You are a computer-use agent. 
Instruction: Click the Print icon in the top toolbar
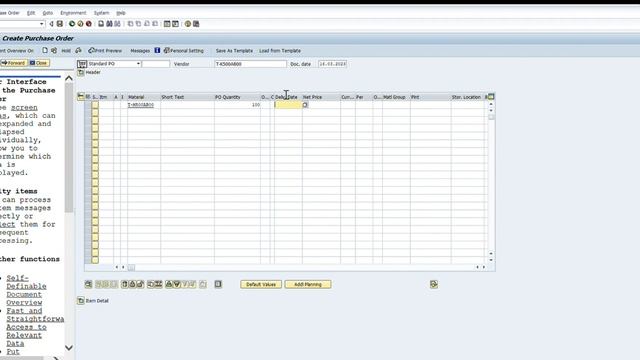pos(101,24)
